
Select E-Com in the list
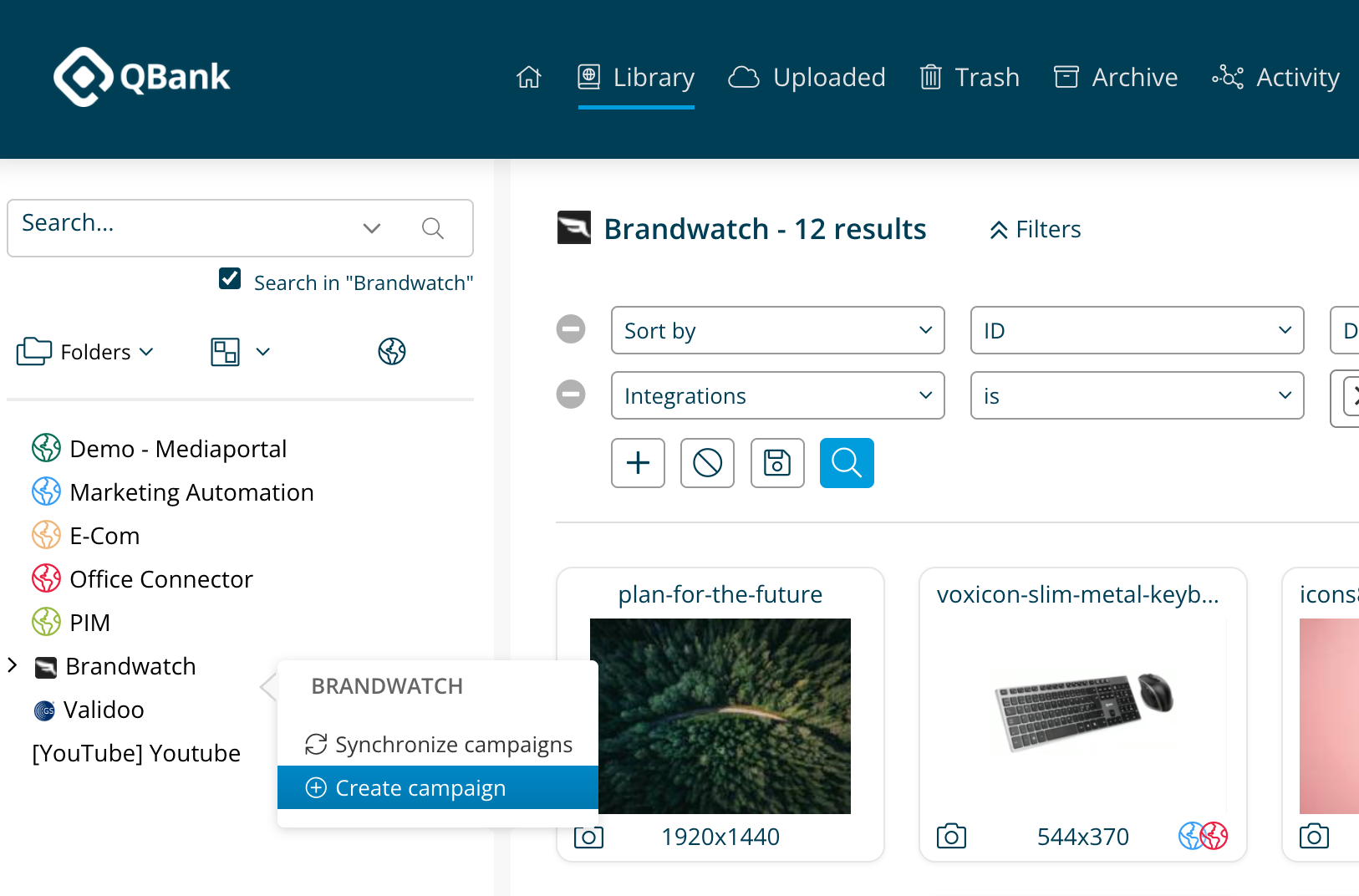point(86,536)
